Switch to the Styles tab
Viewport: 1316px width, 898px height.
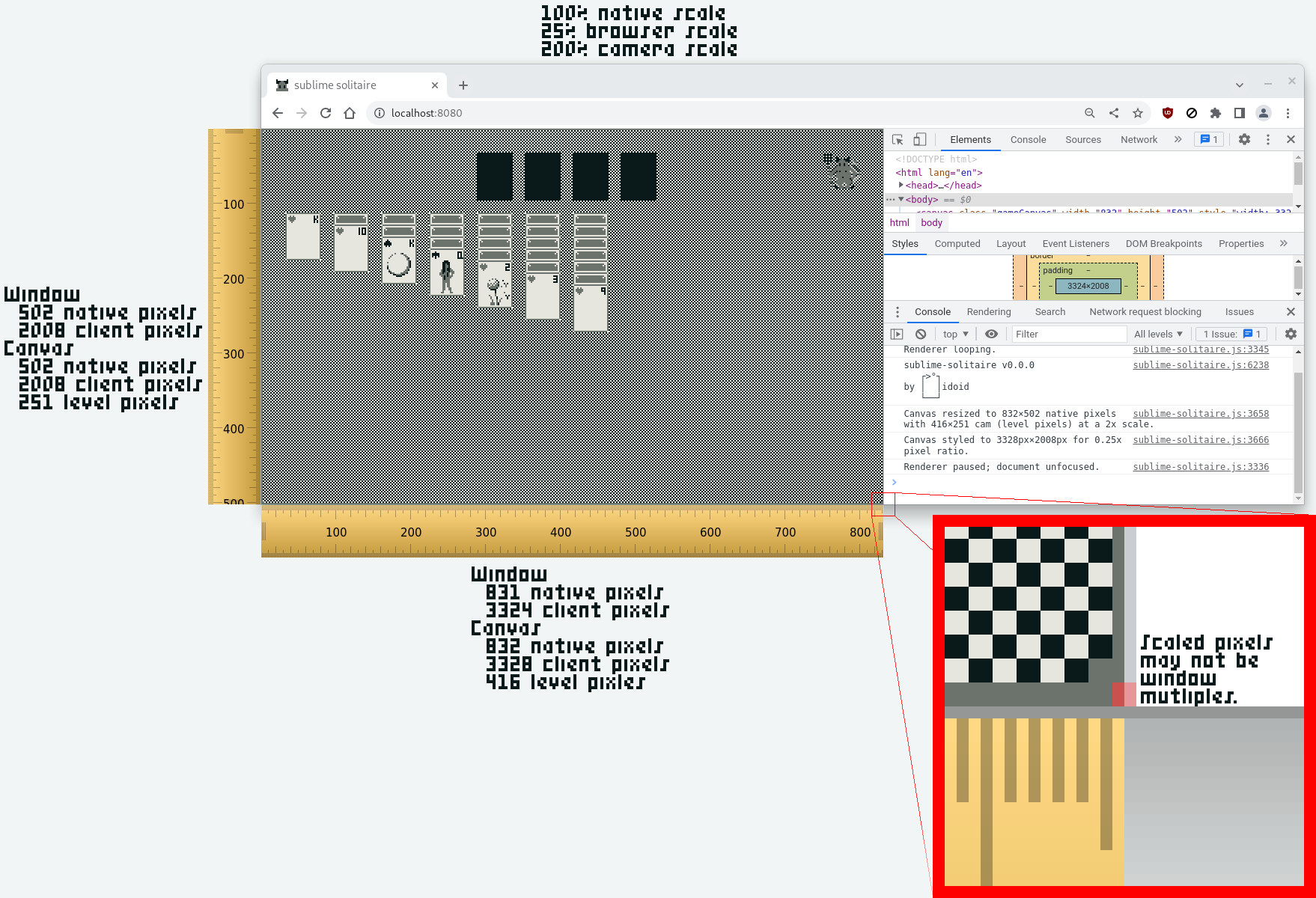click(904, 243)
